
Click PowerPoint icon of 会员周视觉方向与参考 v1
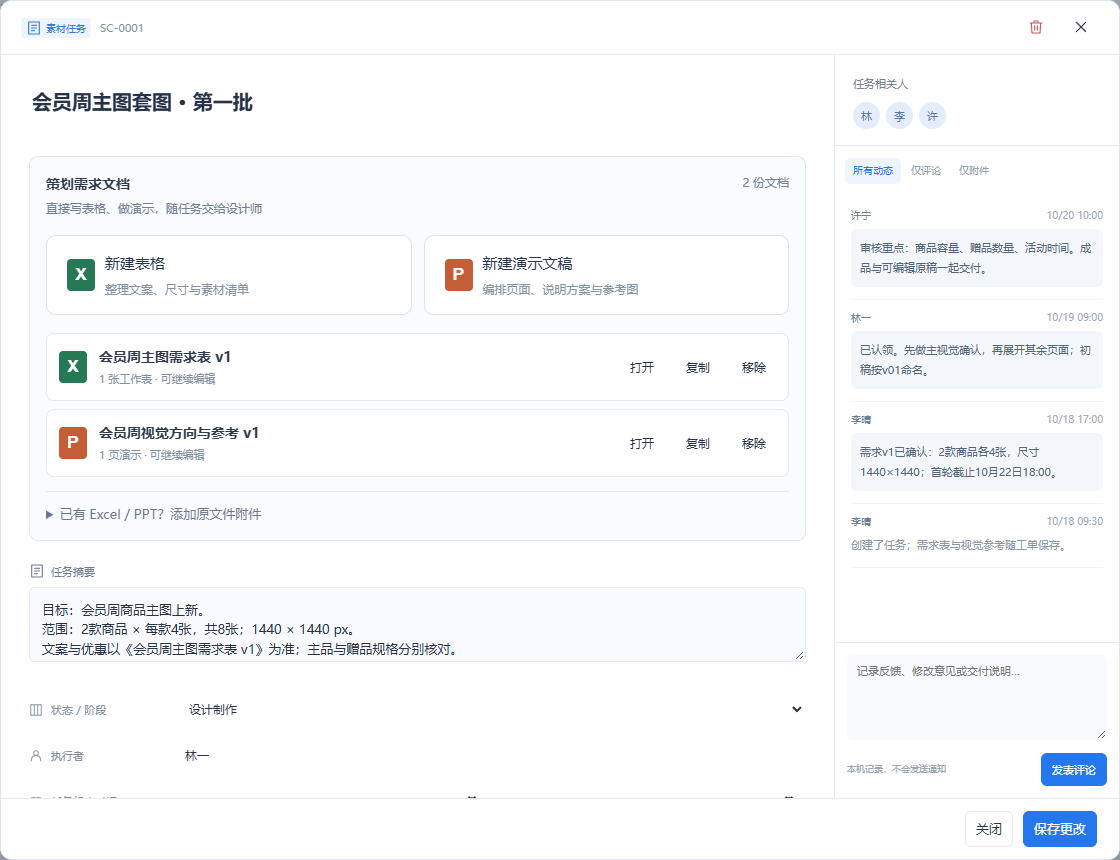(73, 442)
